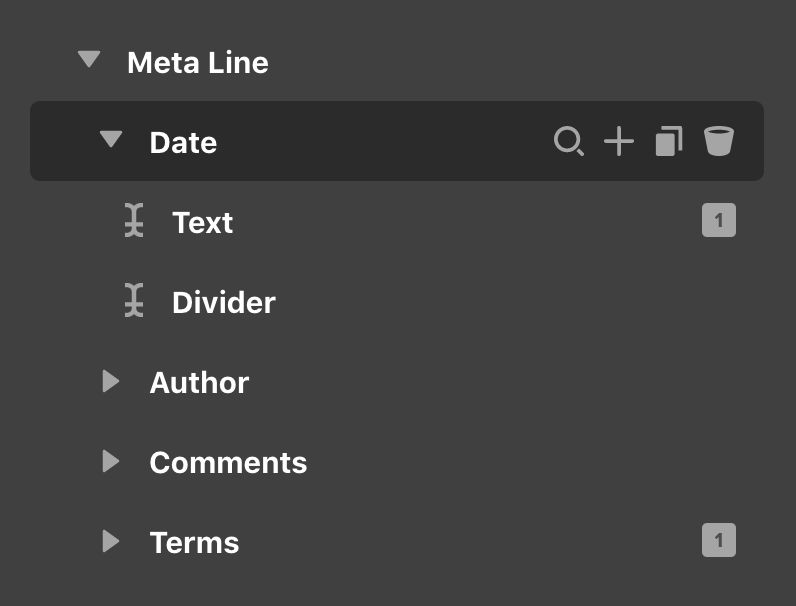This screenshot has width=796, height=606.
Task: Click the text cursor icon beside Divider
Action: (x=134, y=300)
